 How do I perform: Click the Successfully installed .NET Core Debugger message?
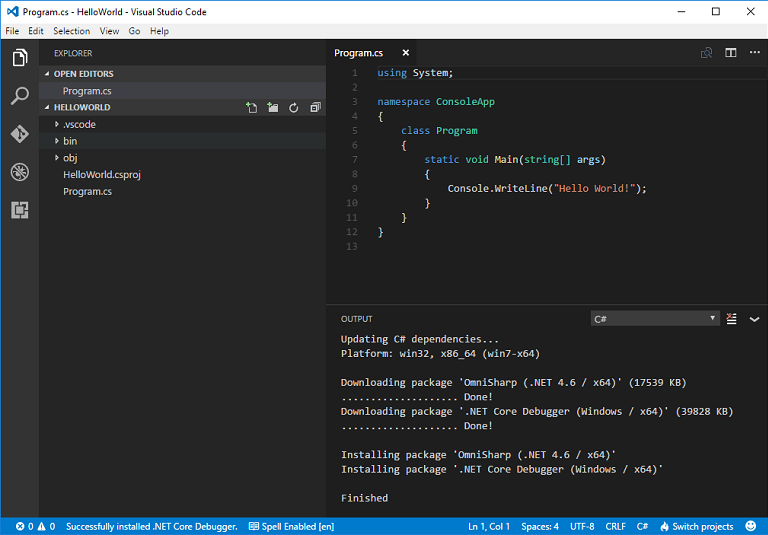[152, 527]
